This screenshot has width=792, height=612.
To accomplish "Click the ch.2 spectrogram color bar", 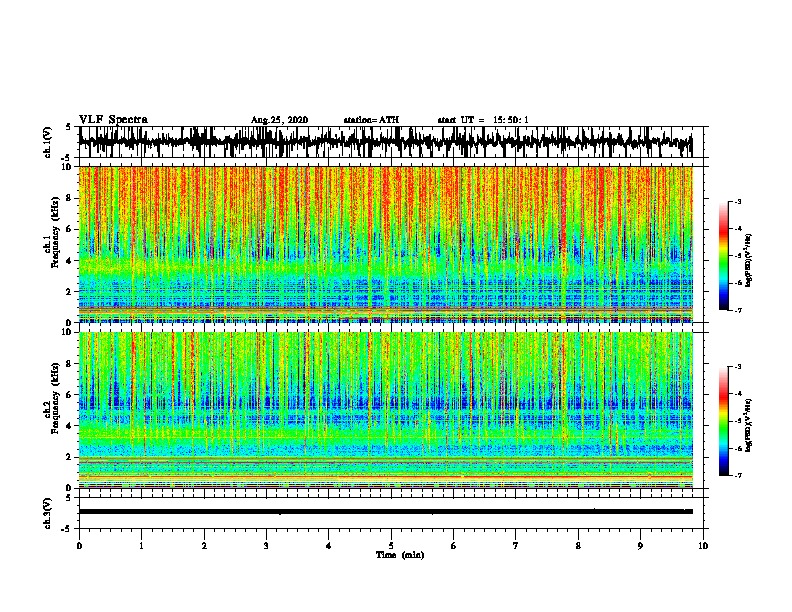I will coord(723,421).
